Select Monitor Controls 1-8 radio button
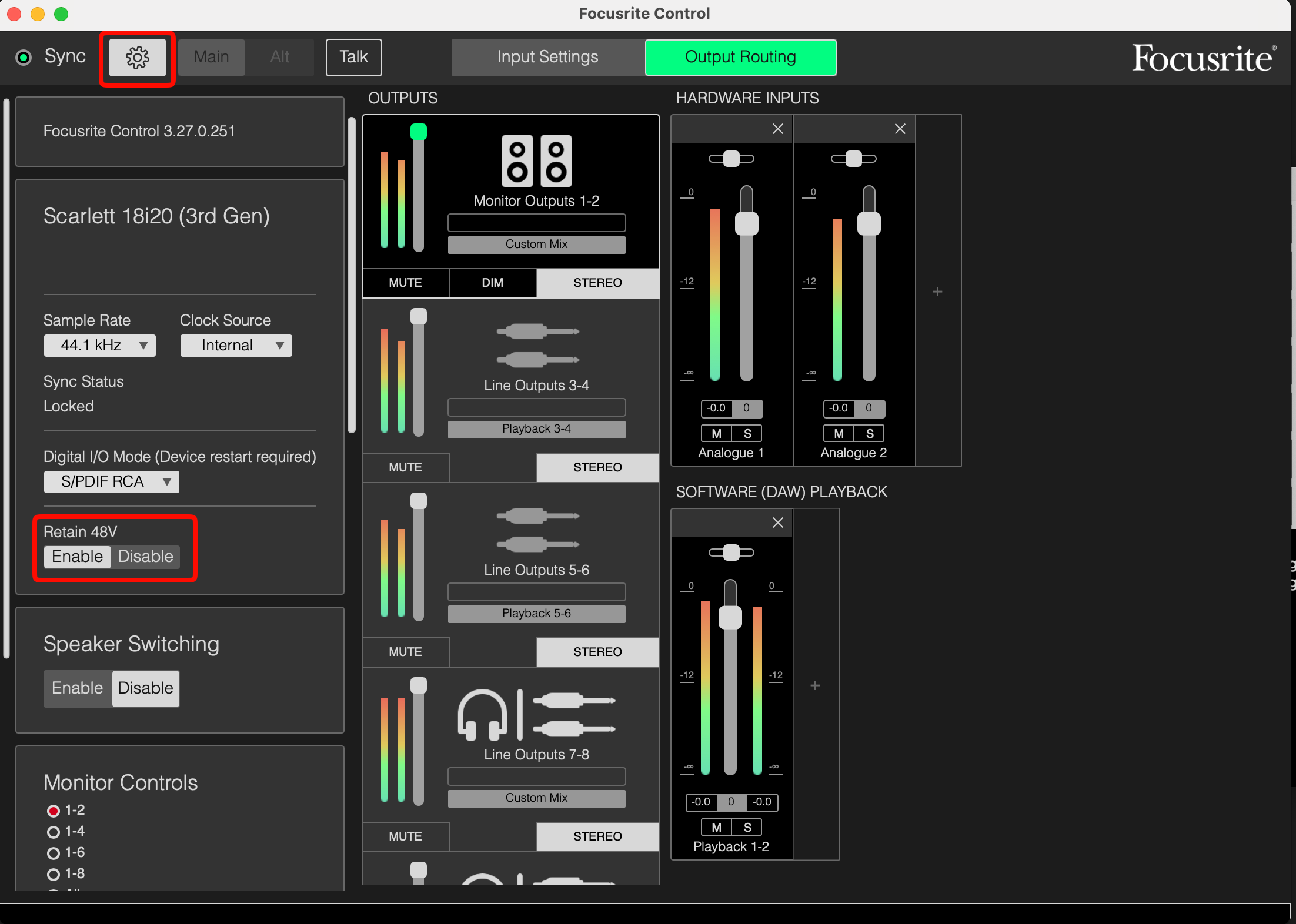The image size is (1296, 924). 54,874
